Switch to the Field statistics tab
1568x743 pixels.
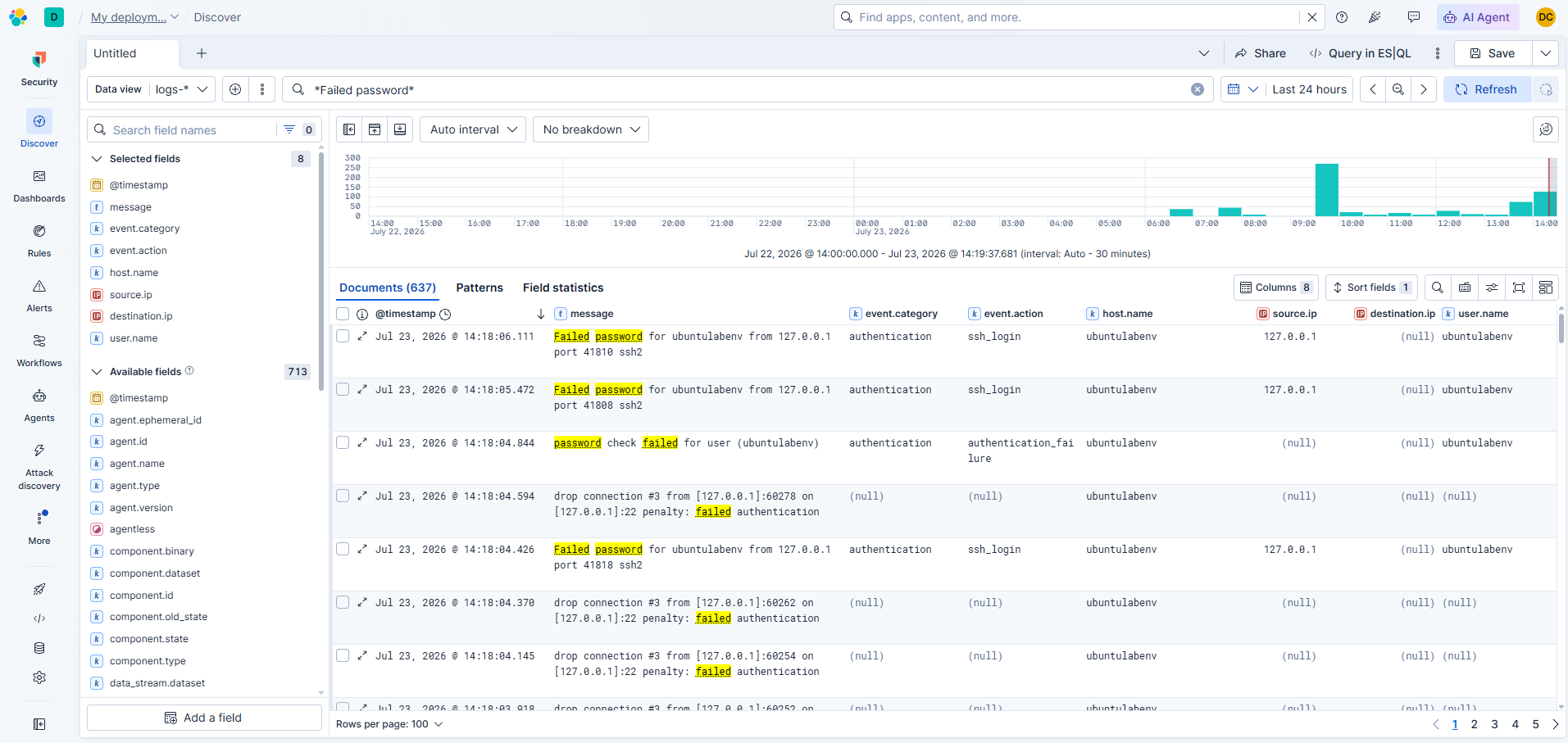pyautogui.click(x=563, y=288)
